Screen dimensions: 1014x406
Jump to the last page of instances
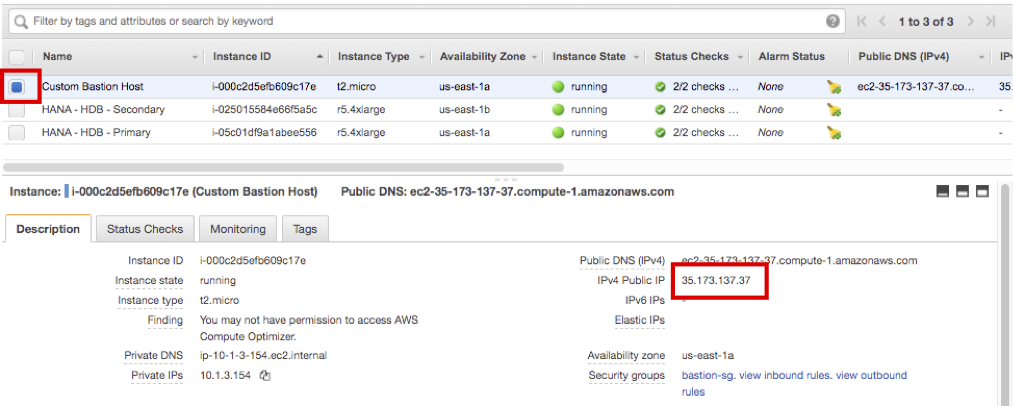point(990,21)
